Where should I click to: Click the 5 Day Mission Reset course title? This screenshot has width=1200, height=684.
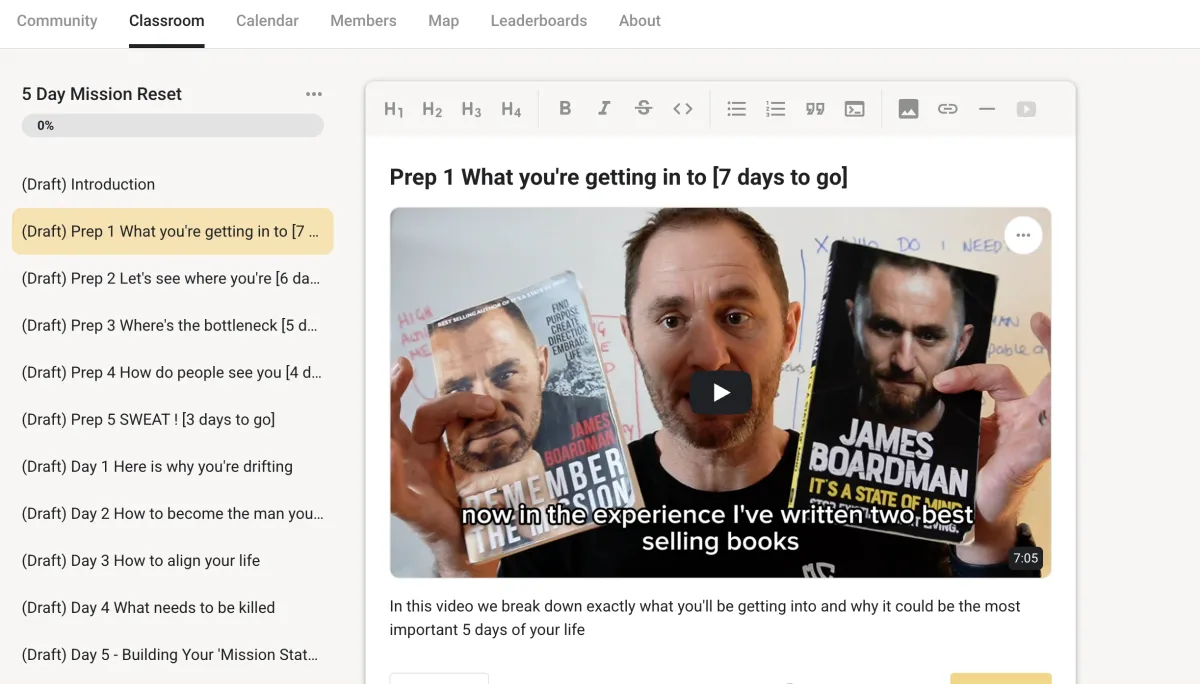pos(102,94)
